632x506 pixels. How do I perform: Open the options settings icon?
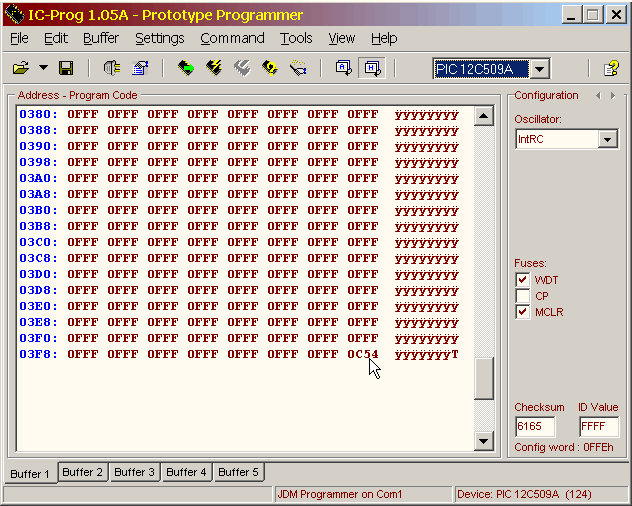[140, 68]
